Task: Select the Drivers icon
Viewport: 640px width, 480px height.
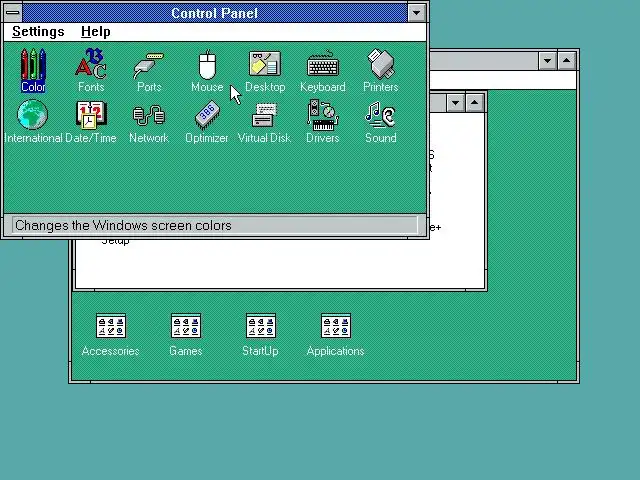Action: click(323, 121)
